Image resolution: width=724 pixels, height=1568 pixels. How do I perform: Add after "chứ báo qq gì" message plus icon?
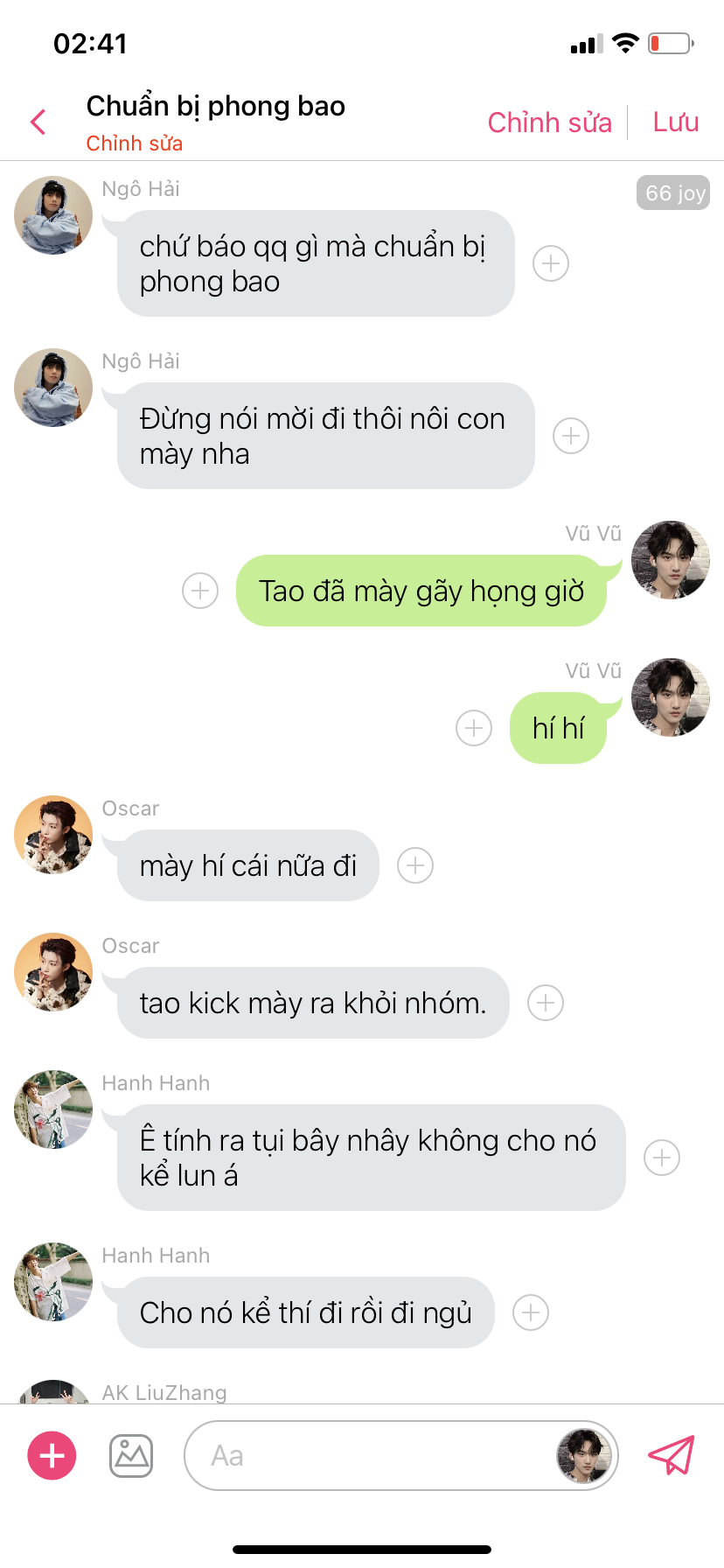coord(551,263)
